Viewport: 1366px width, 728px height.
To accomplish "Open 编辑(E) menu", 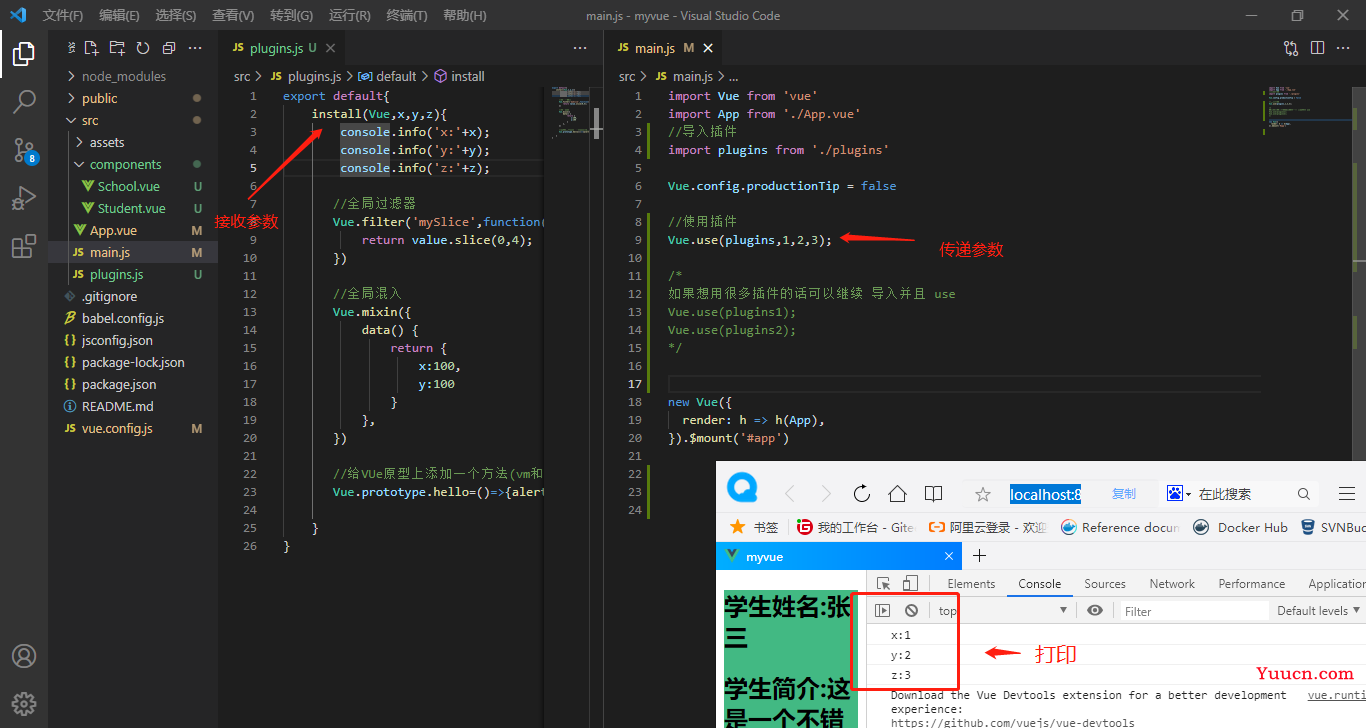I will pos(119,15).
